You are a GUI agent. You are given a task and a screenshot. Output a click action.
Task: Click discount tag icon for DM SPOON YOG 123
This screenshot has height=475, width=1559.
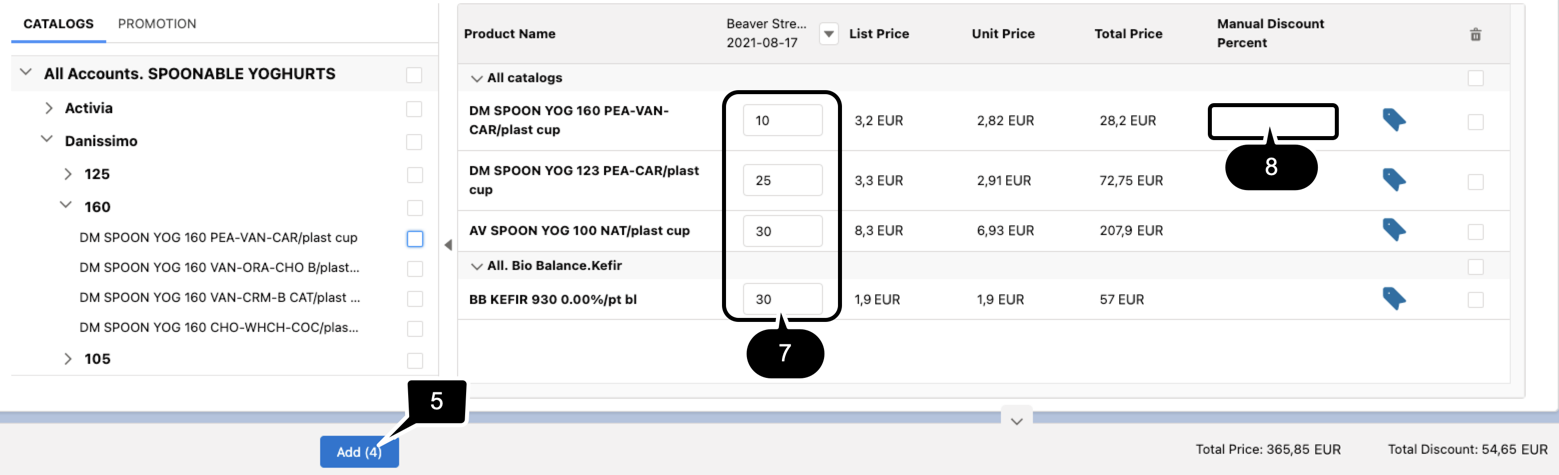tap(1394, 180)
